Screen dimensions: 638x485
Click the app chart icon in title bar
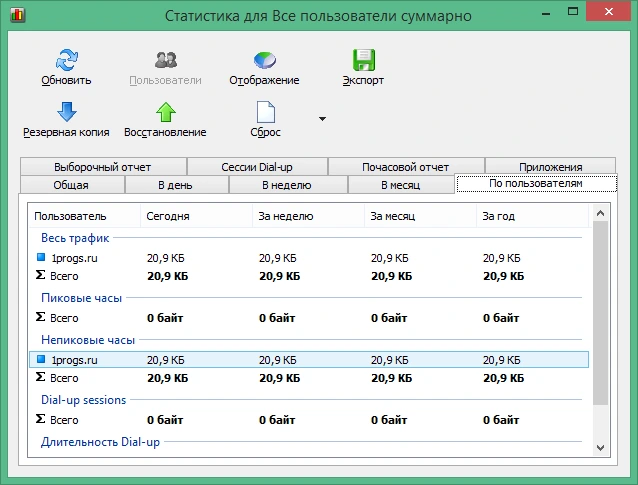tap(17, 15)
